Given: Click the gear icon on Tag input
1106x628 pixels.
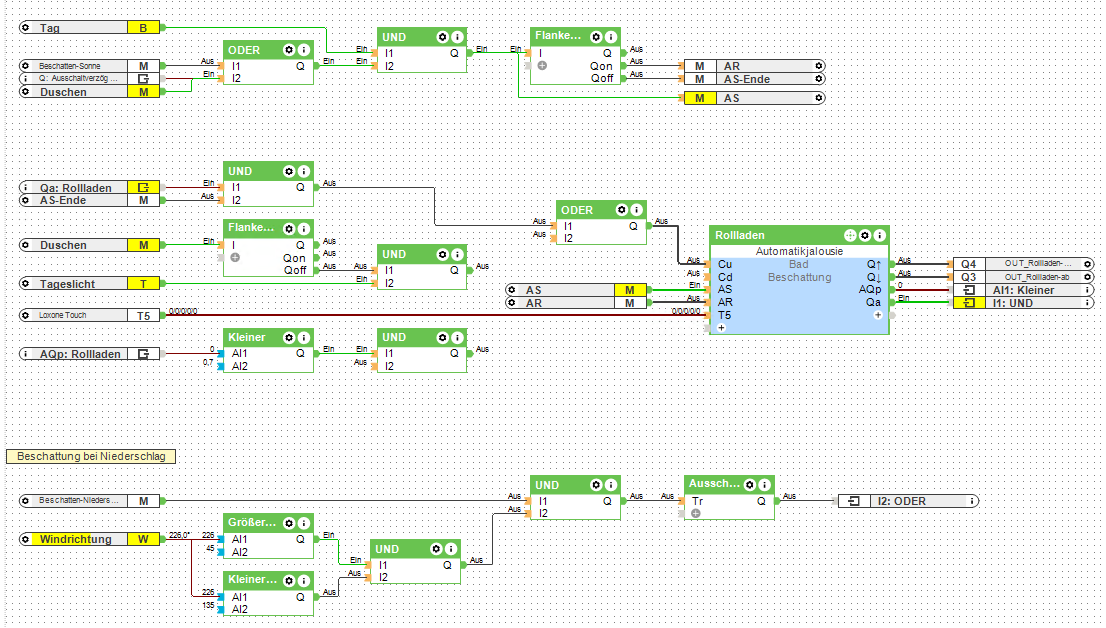Looking at the screenshot, I should pyautogui.click(x=25, y=28).
